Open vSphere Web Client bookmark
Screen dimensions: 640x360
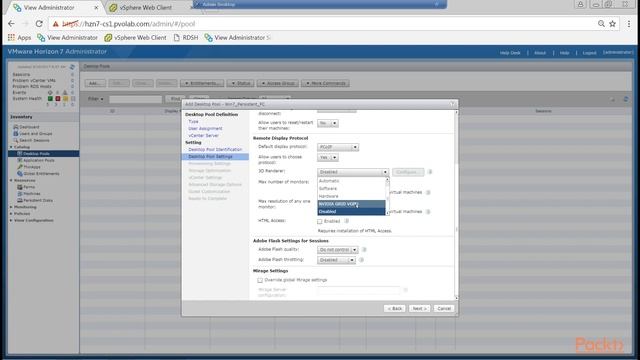135,38
